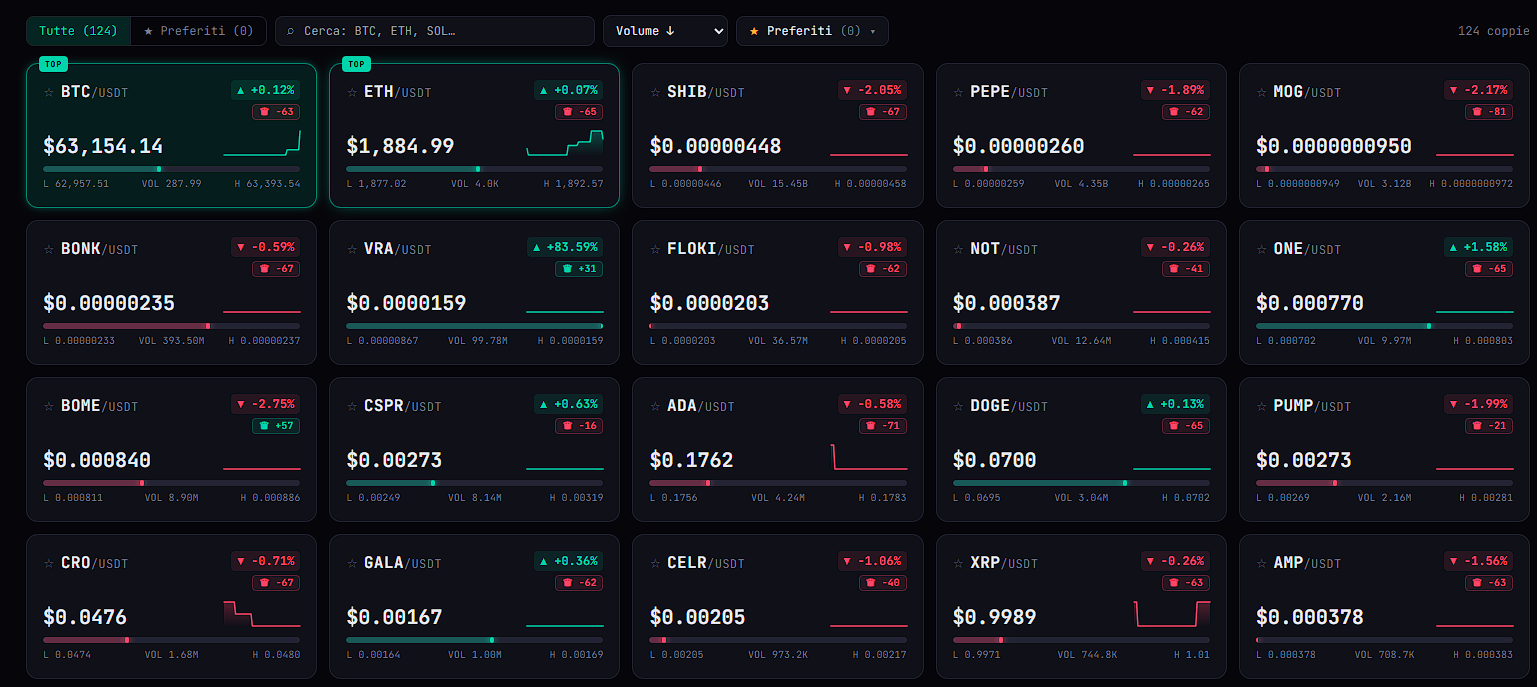Star the ETH/USDT pair
Screen dimensions: 1537x687
click(352, 92)
